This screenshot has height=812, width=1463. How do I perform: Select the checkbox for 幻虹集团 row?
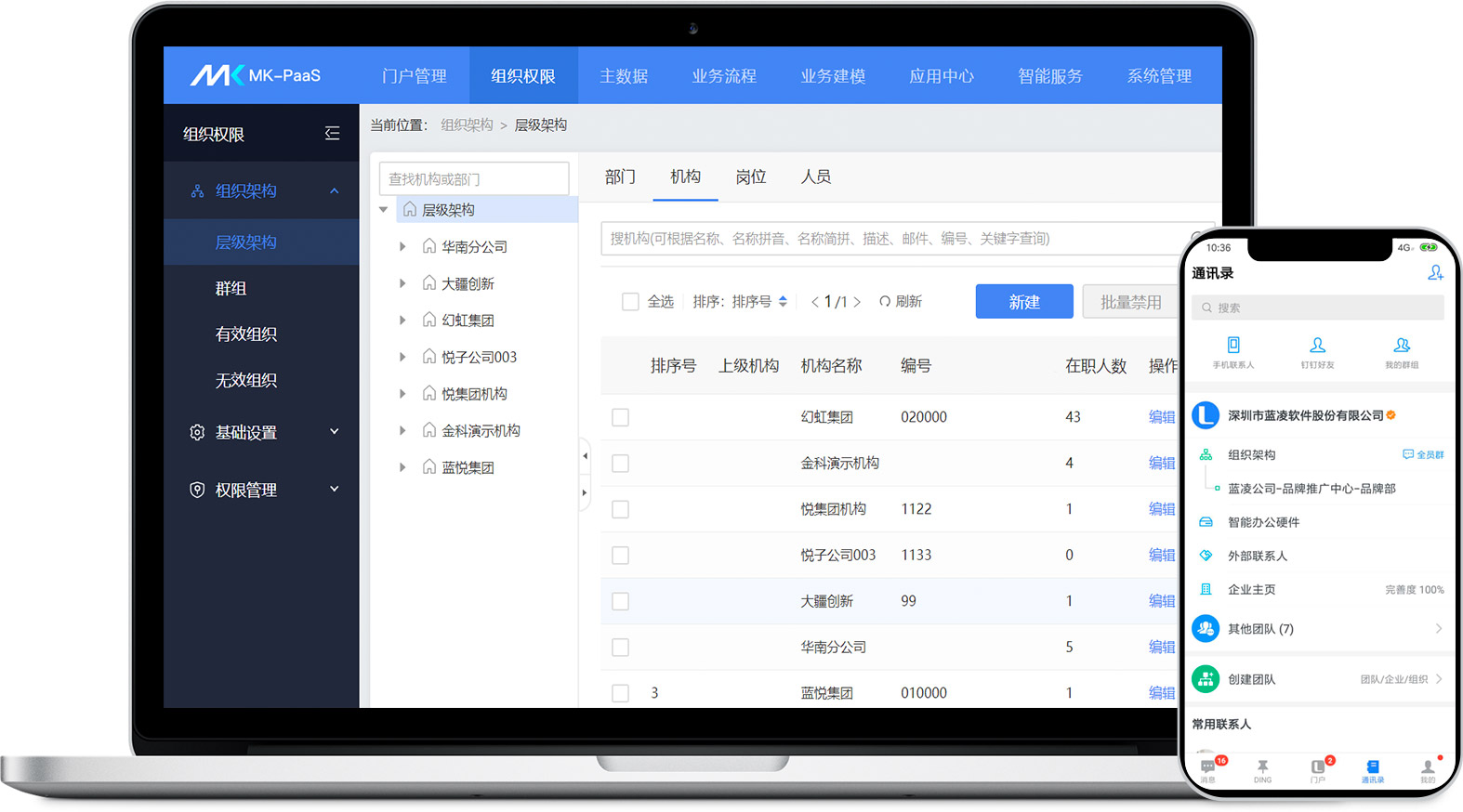(x=620, y=417)
